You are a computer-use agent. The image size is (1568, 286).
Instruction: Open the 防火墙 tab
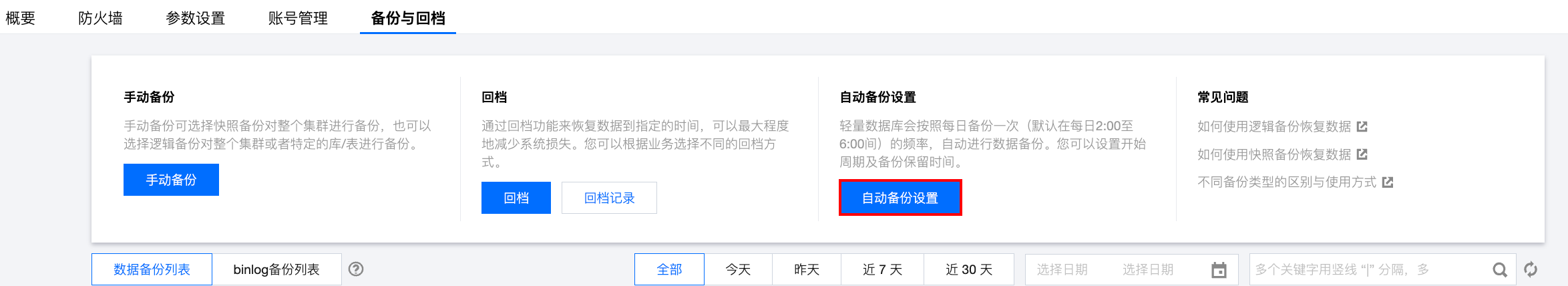[100, 18]
